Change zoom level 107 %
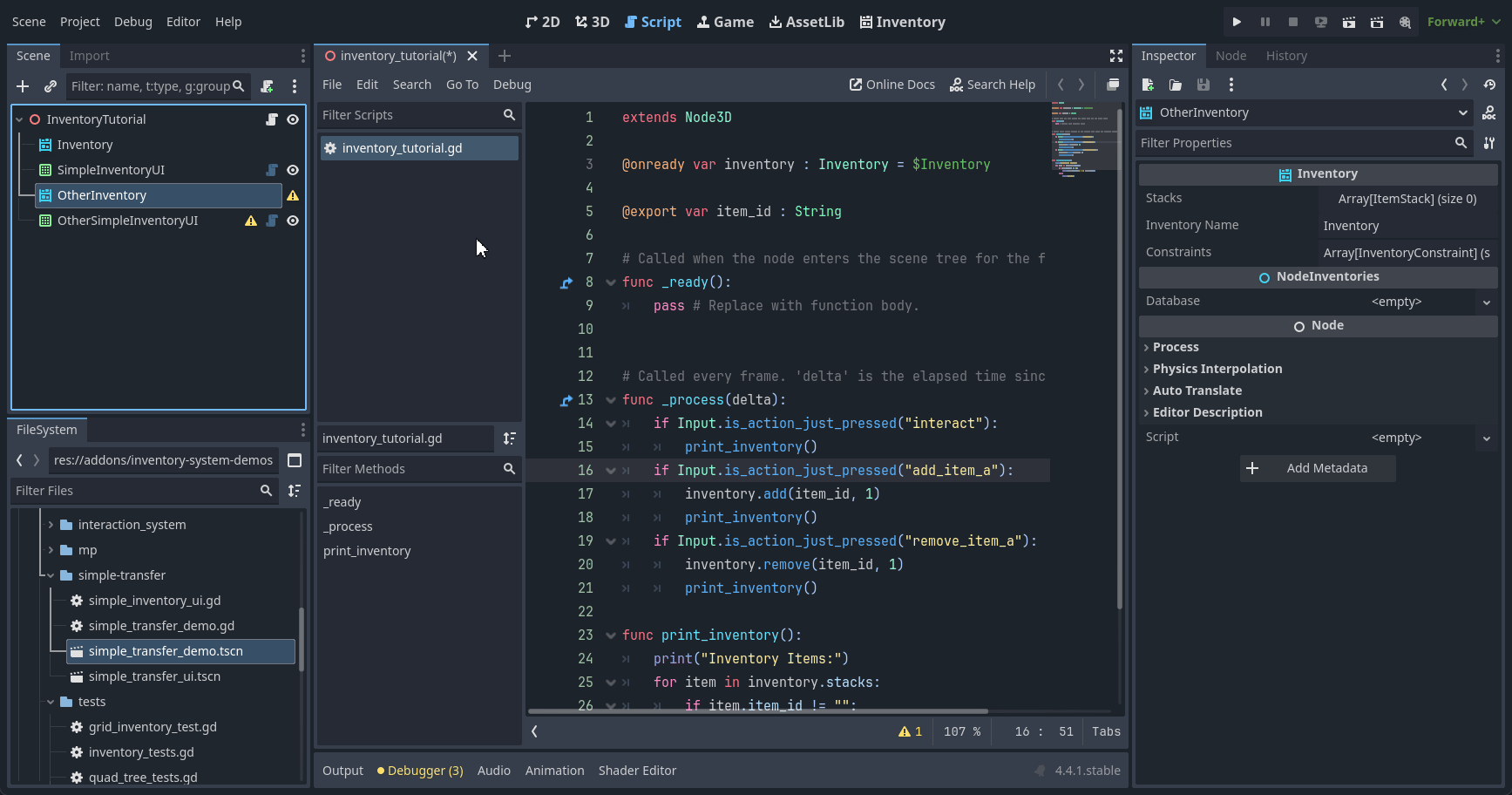1512x795 pixels. pyautogui.click(x=962, y=731)
